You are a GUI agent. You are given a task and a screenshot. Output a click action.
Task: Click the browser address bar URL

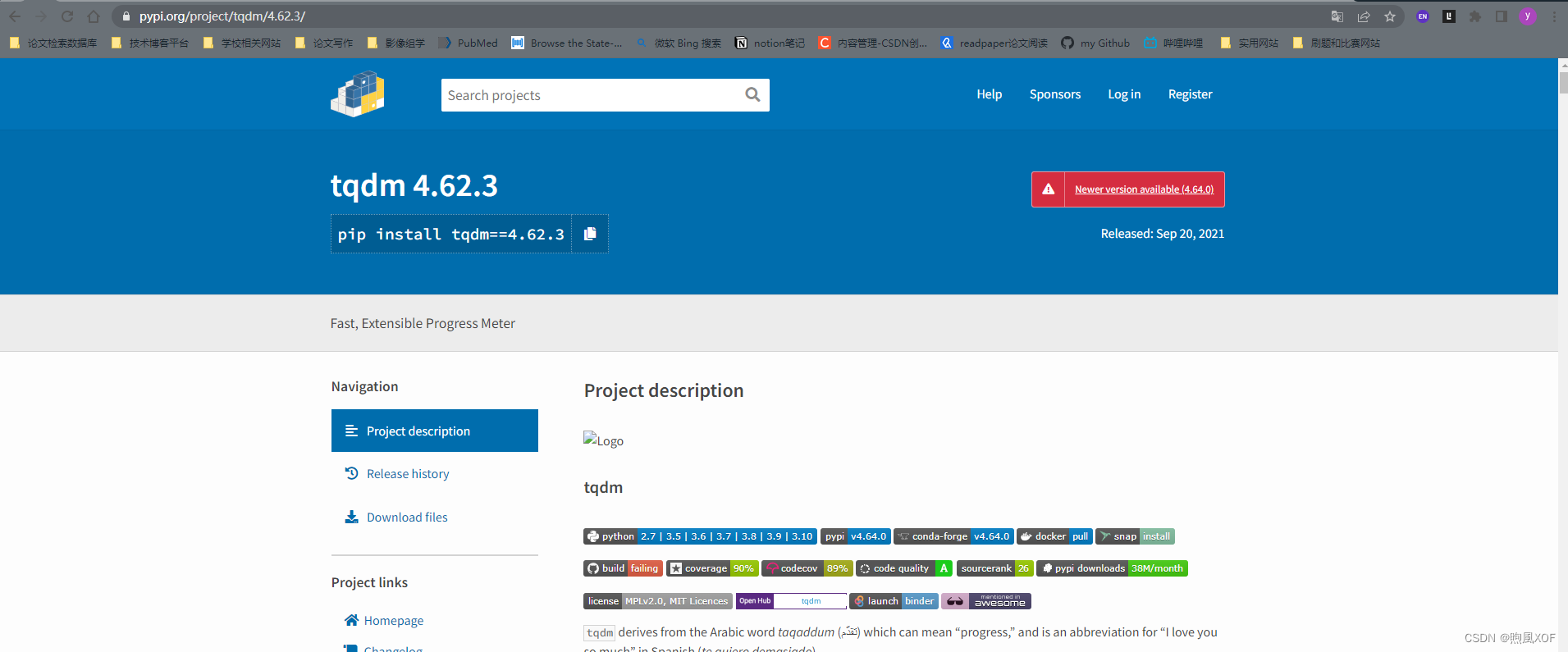coord(222,16)
